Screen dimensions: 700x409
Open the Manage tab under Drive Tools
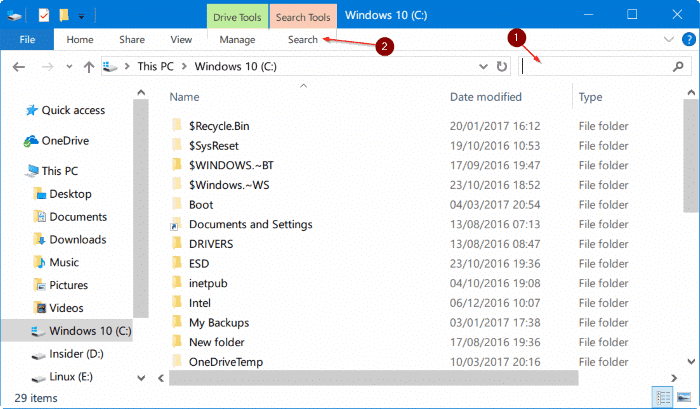pos(237,40)
